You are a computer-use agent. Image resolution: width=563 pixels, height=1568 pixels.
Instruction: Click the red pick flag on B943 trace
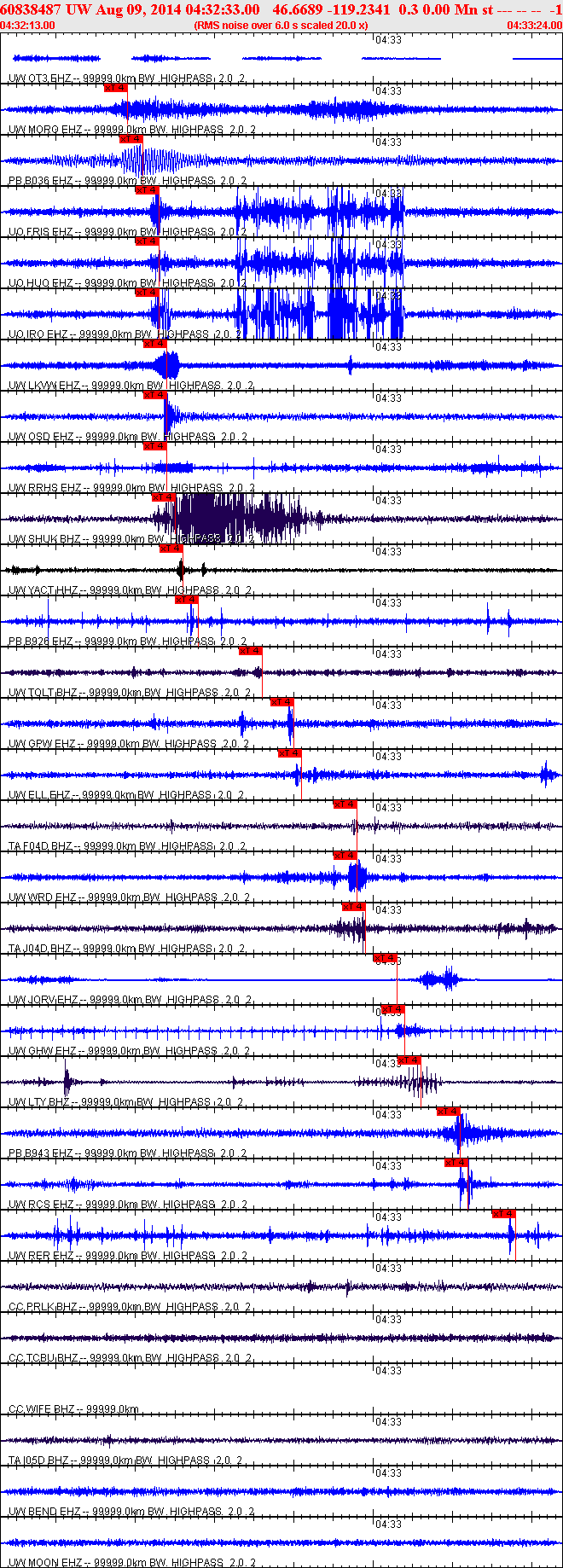coord(449,1111)
